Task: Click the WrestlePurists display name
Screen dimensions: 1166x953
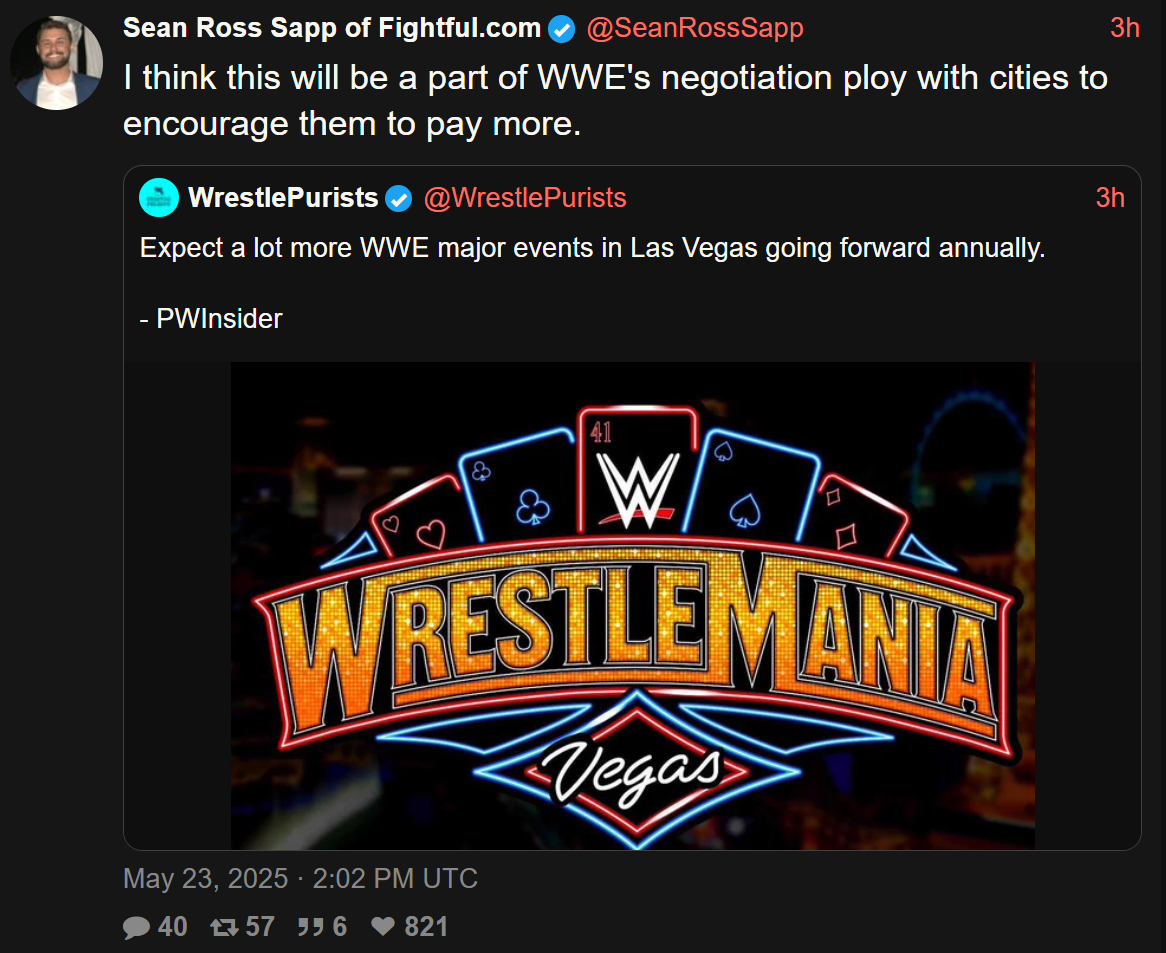Action: (283, 198)
